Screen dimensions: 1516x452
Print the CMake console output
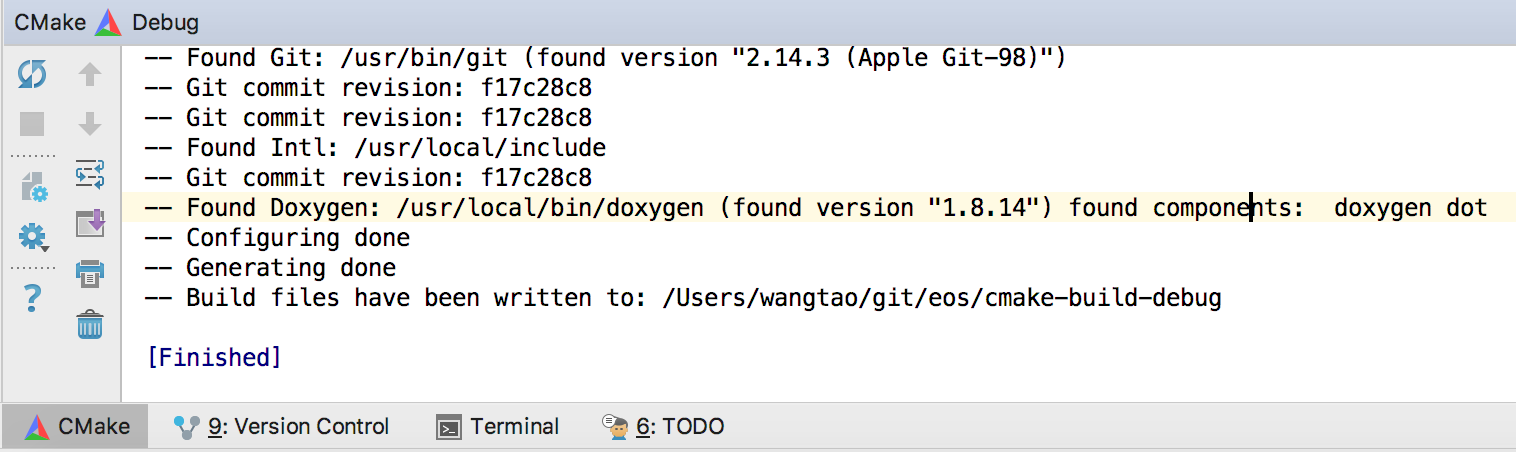[90, 272]
